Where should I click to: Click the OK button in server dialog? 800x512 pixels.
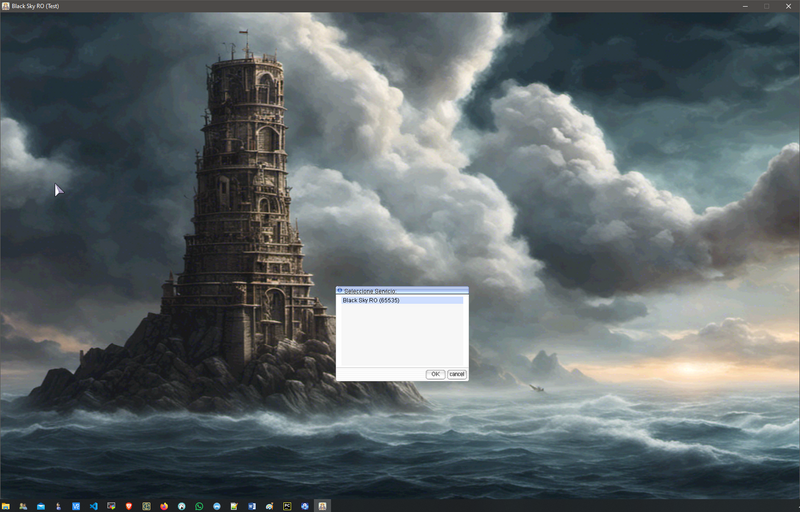pos(435,374)
